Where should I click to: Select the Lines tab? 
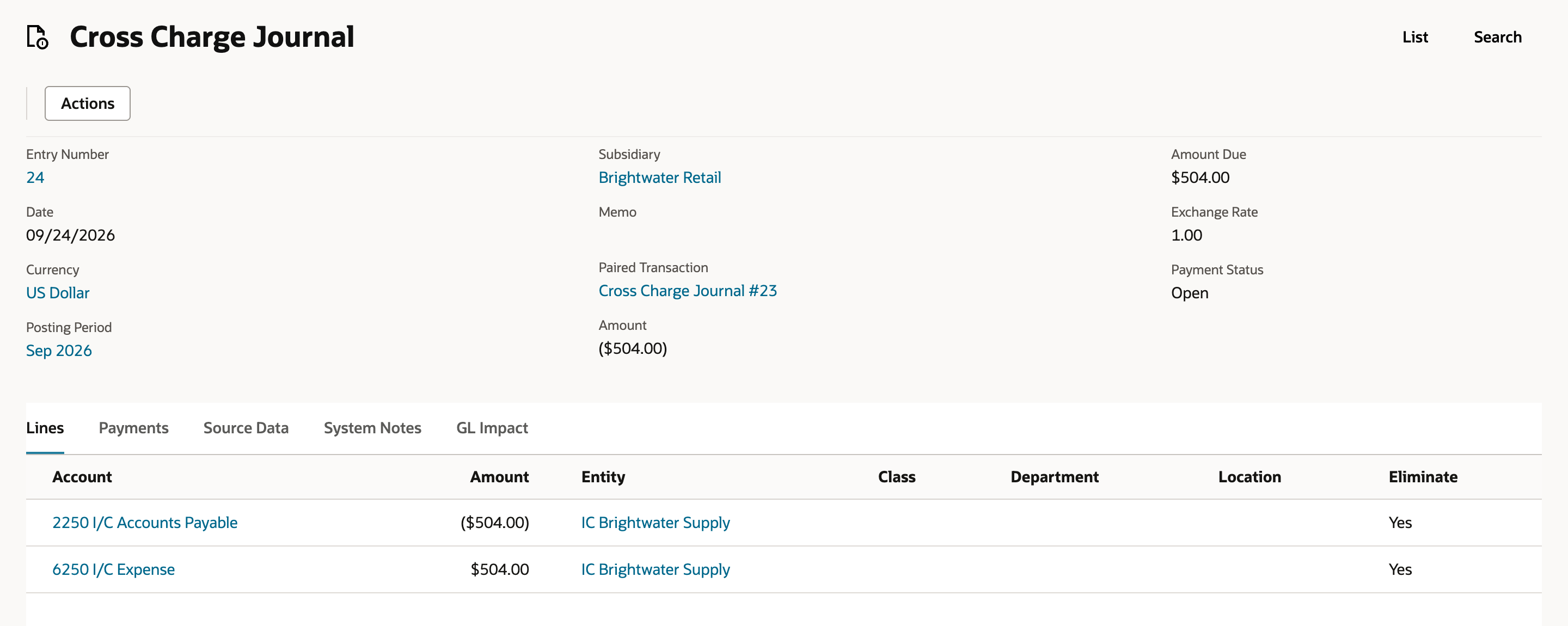45,428
